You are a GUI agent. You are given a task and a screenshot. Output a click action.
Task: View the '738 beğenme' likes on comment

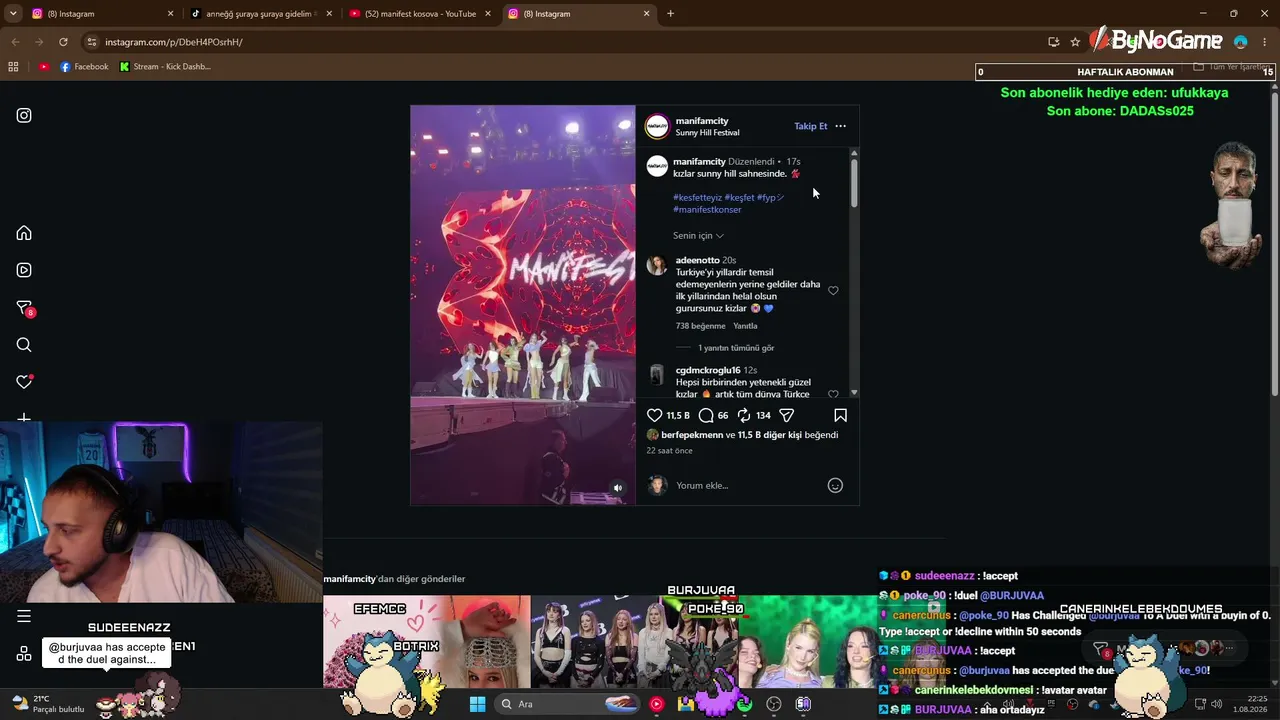(700, 326)
